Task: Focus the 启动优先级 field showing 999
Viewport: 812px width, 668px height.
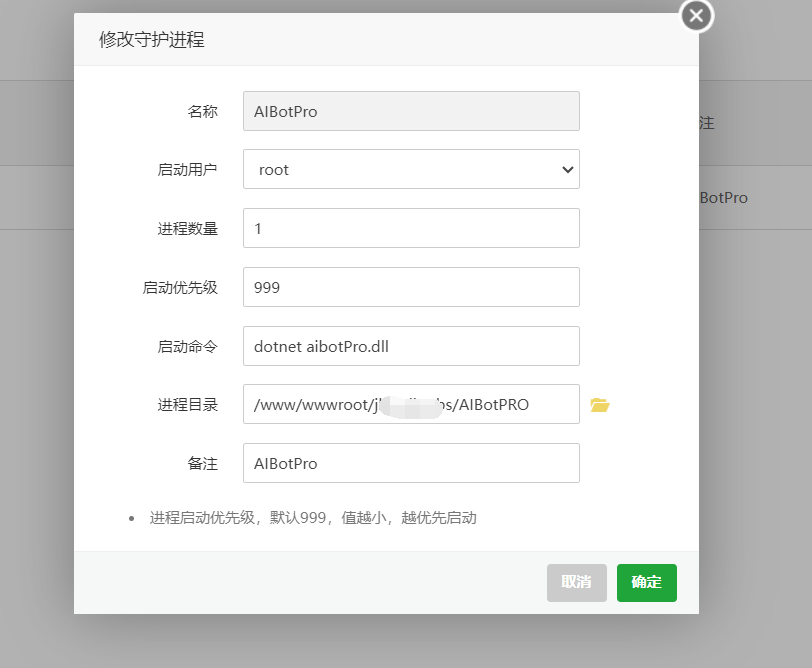Action: coord(411,287)
